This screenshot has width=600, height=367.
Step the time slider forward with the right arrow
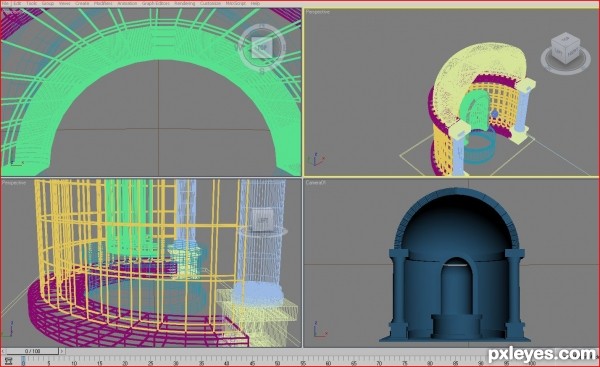62,351
